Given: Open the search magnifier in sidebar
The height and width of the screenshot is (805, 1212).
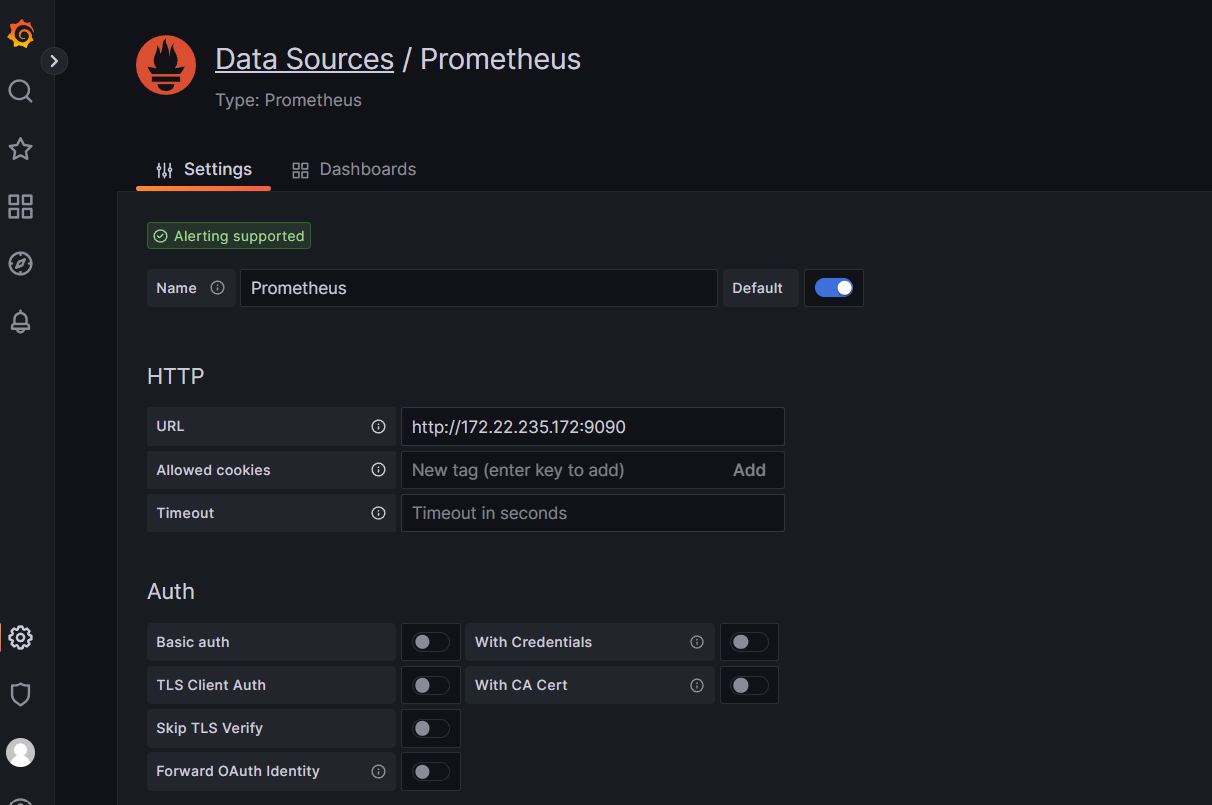Looking at the screenshot, I should (x=21, y=92).
